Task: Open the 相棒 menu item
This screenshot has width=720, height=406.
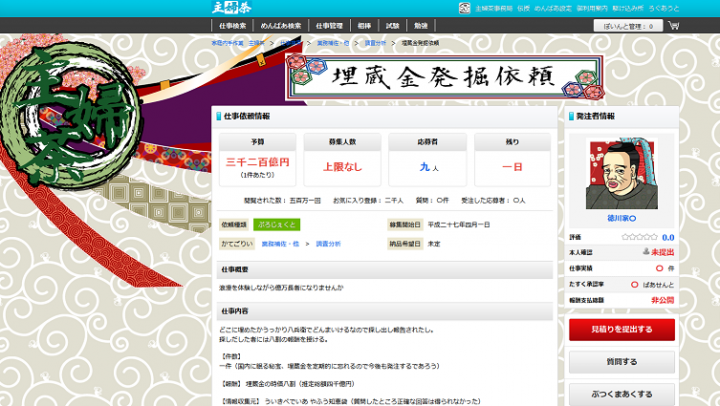Action: (x=364, y=26)
